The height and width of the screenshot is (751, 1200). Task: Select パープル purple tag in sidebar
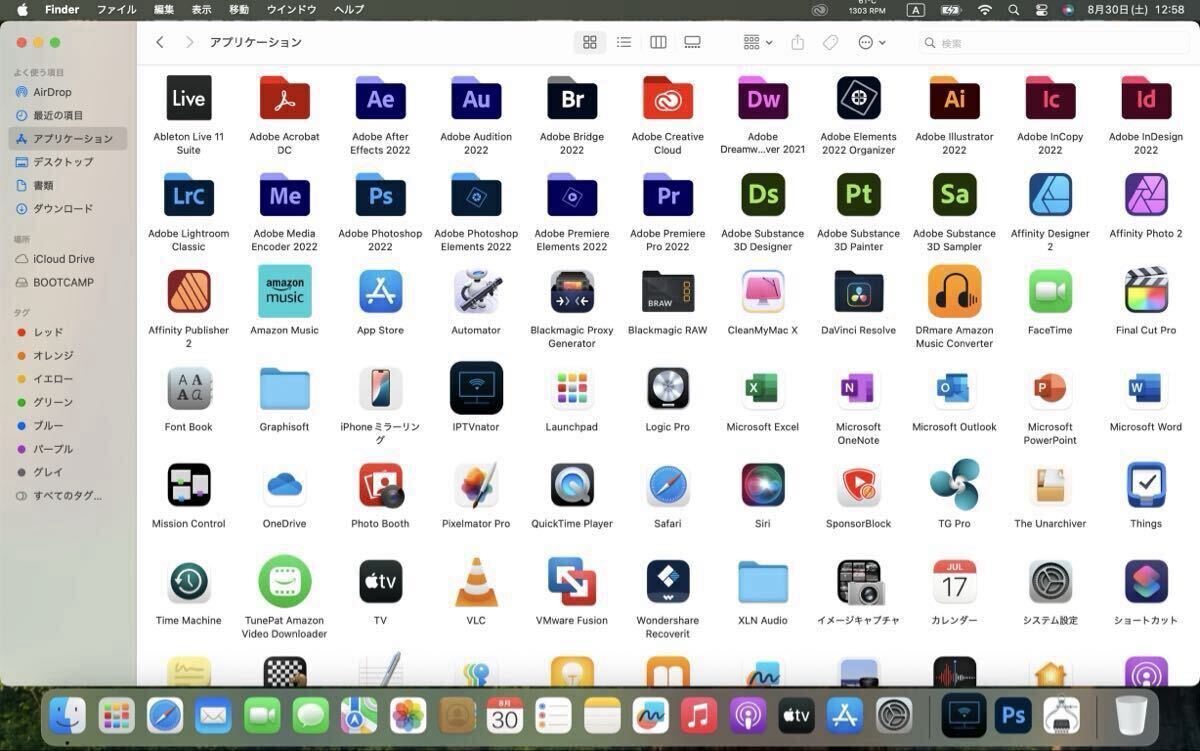(68, 449)
